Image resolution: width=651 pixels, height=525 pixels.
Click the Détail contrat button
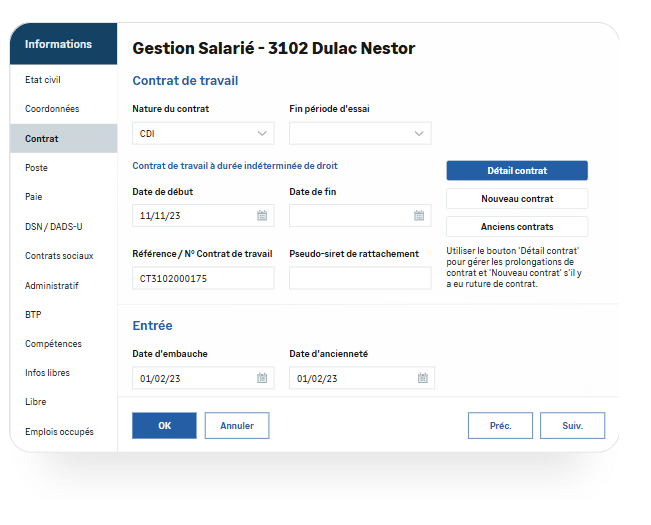[517, 171]
